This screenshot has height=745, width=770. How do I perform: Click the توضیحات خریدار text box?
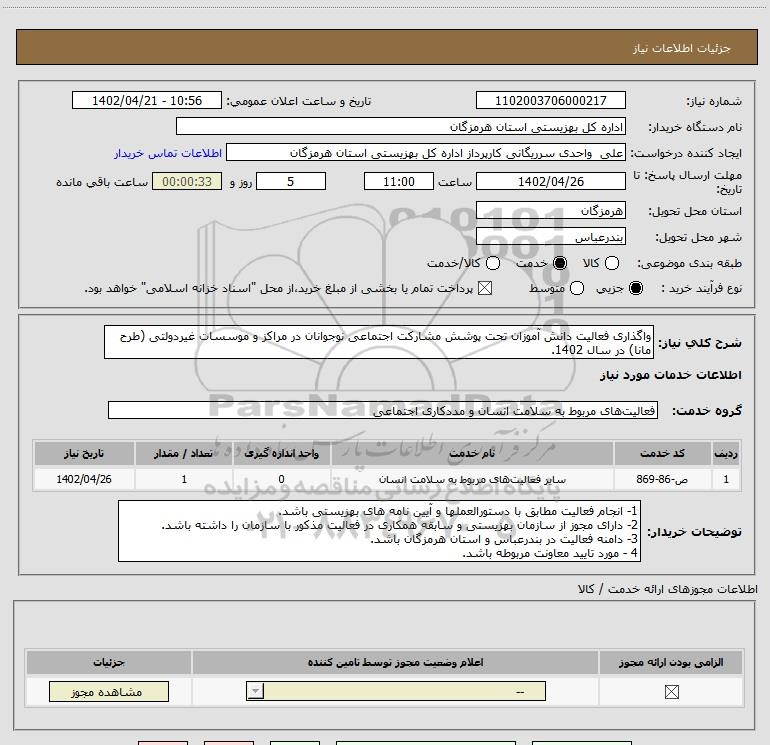tap(380, 531)
